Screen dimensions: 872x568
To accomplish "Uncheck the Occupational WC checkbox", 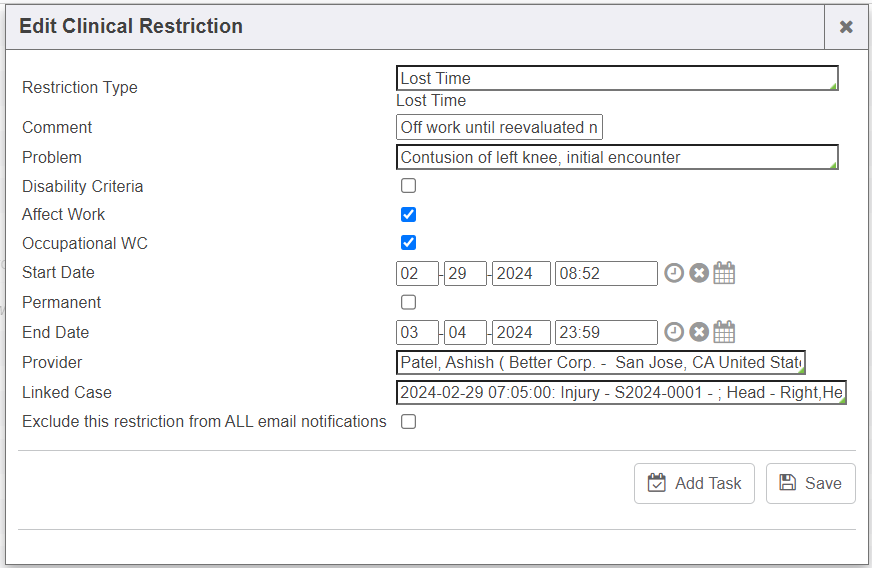I will (408, 243).
